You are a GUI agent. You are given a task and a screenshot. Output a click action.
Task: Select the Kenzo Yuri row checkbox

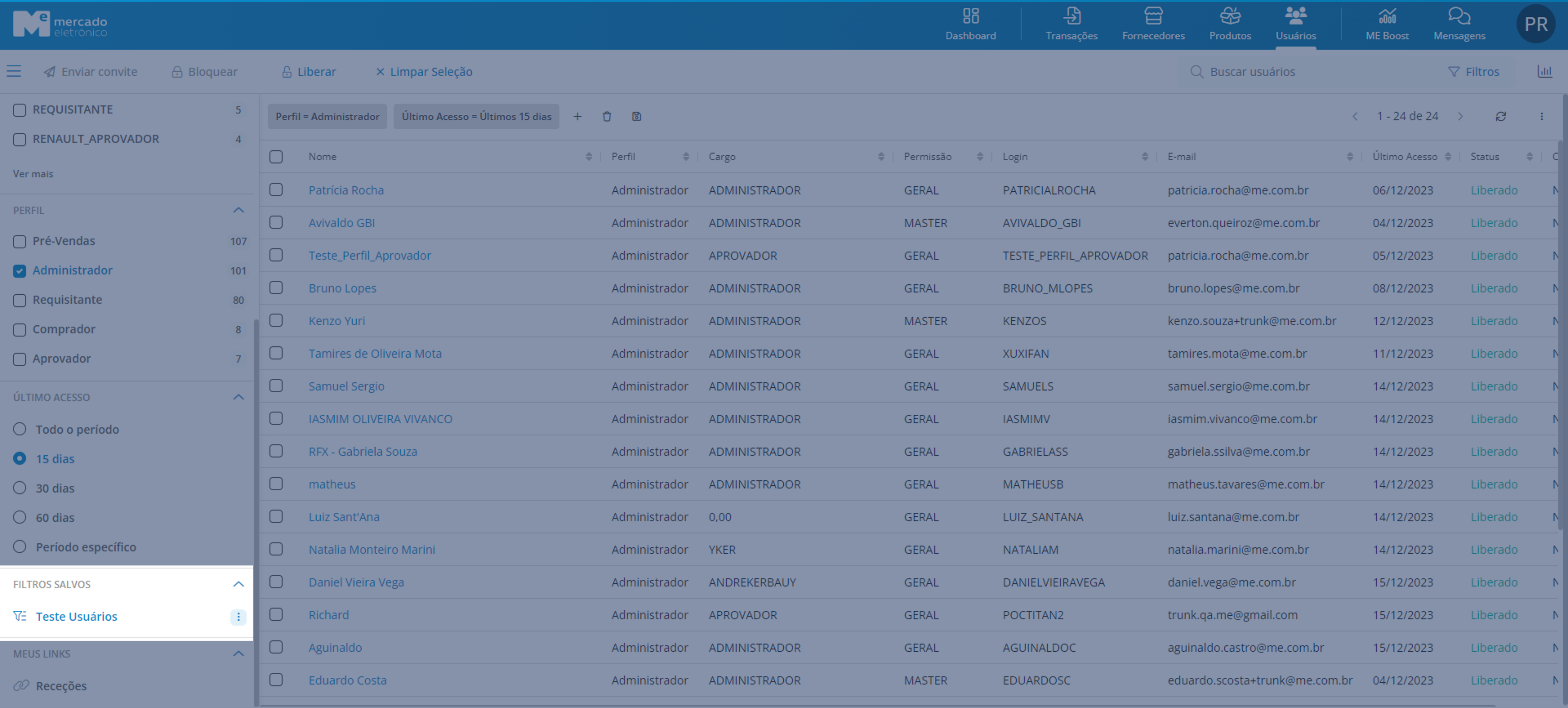coord(276,320)
